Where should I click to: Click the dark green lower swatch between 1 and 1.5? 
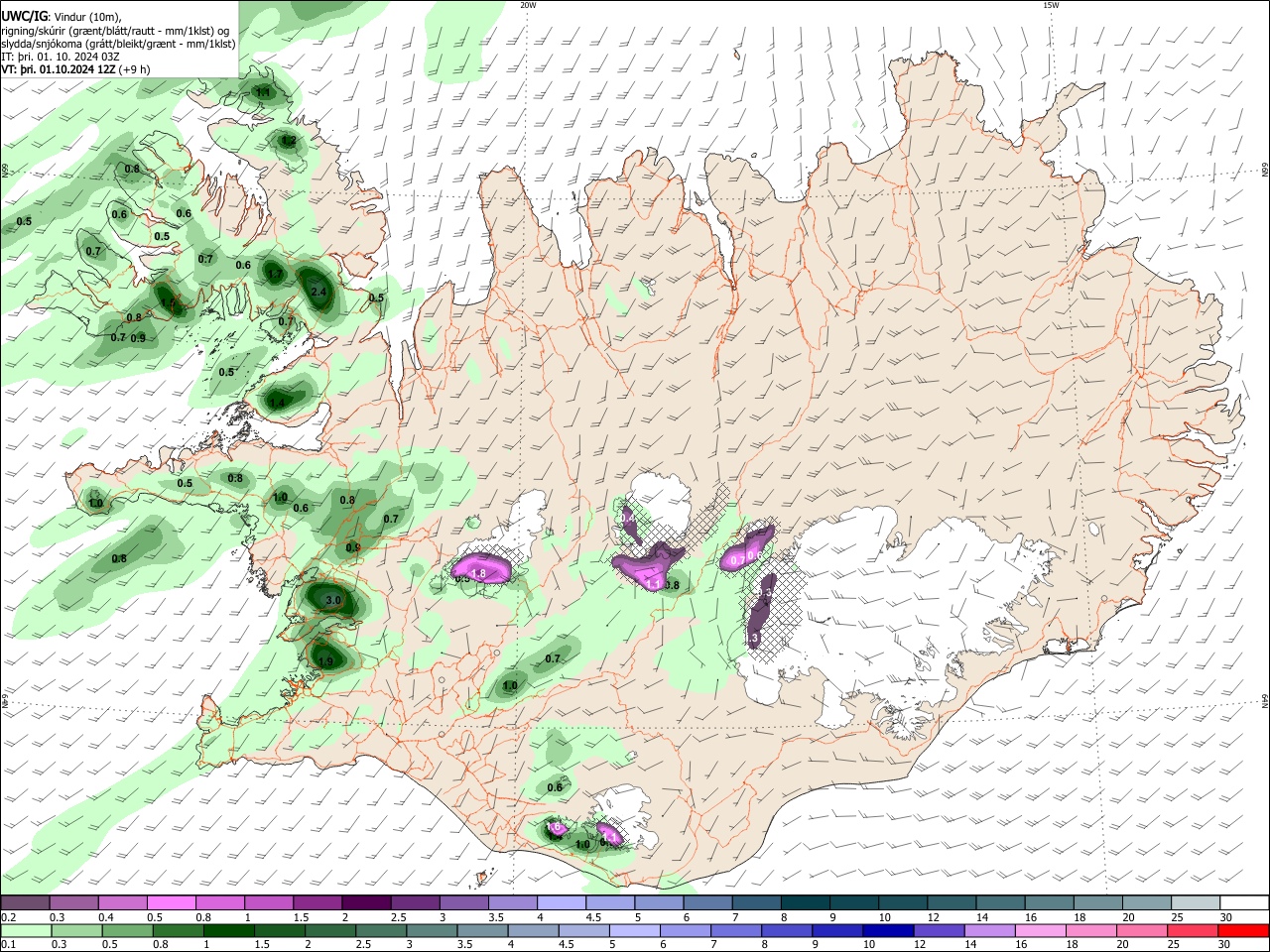229,930
